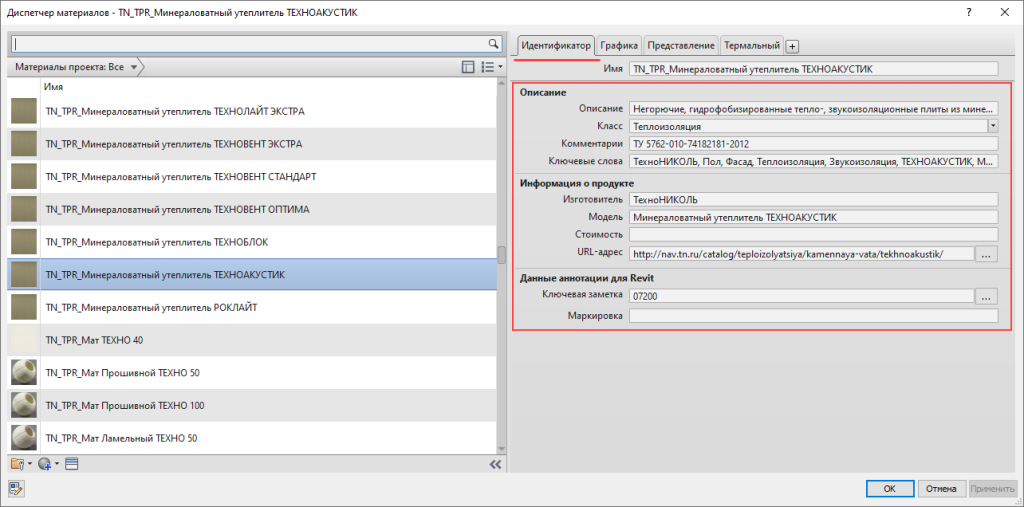Click the Ключевые слова input field
1024x507 pixels.
[814, 161]
